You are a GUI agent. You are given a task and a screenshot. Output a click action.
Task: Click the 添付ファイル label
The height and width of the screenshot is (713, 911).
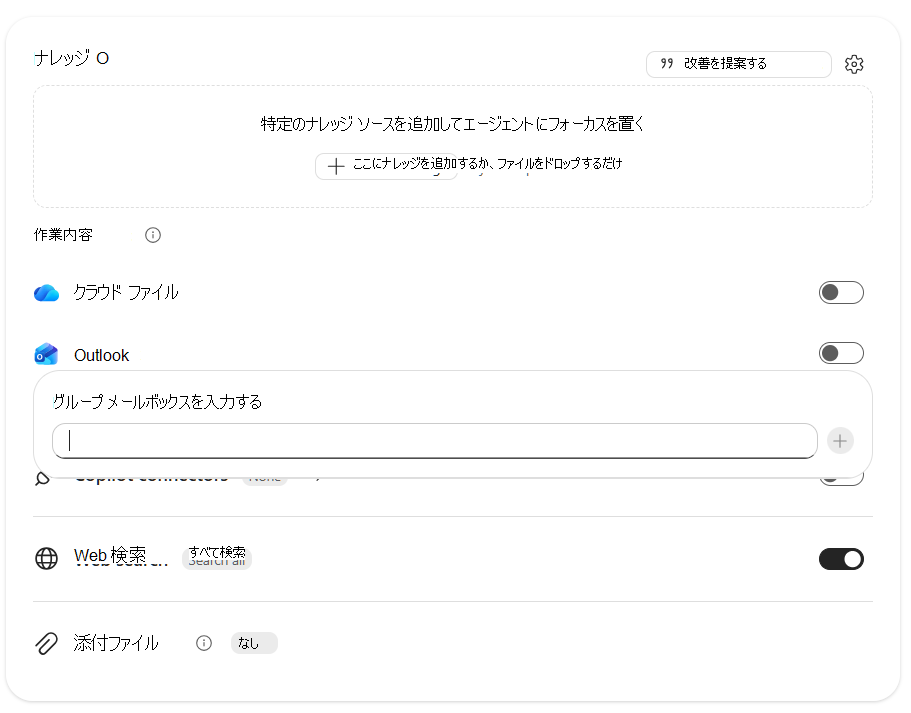tap(116, 643)
